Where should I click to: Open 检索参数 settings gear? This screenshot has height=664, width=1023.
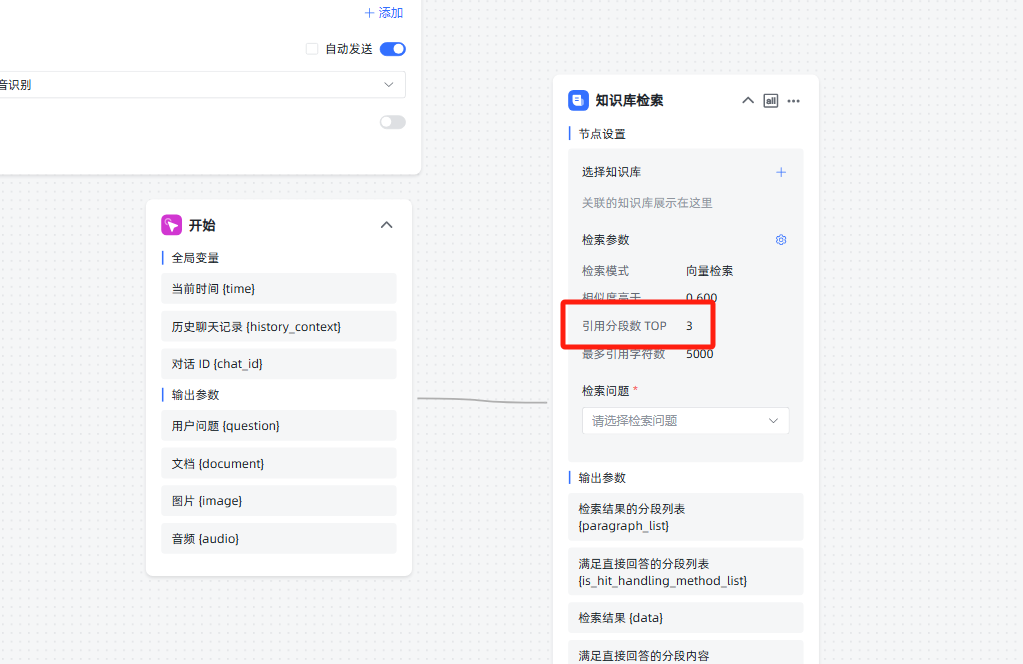point(781,240)
